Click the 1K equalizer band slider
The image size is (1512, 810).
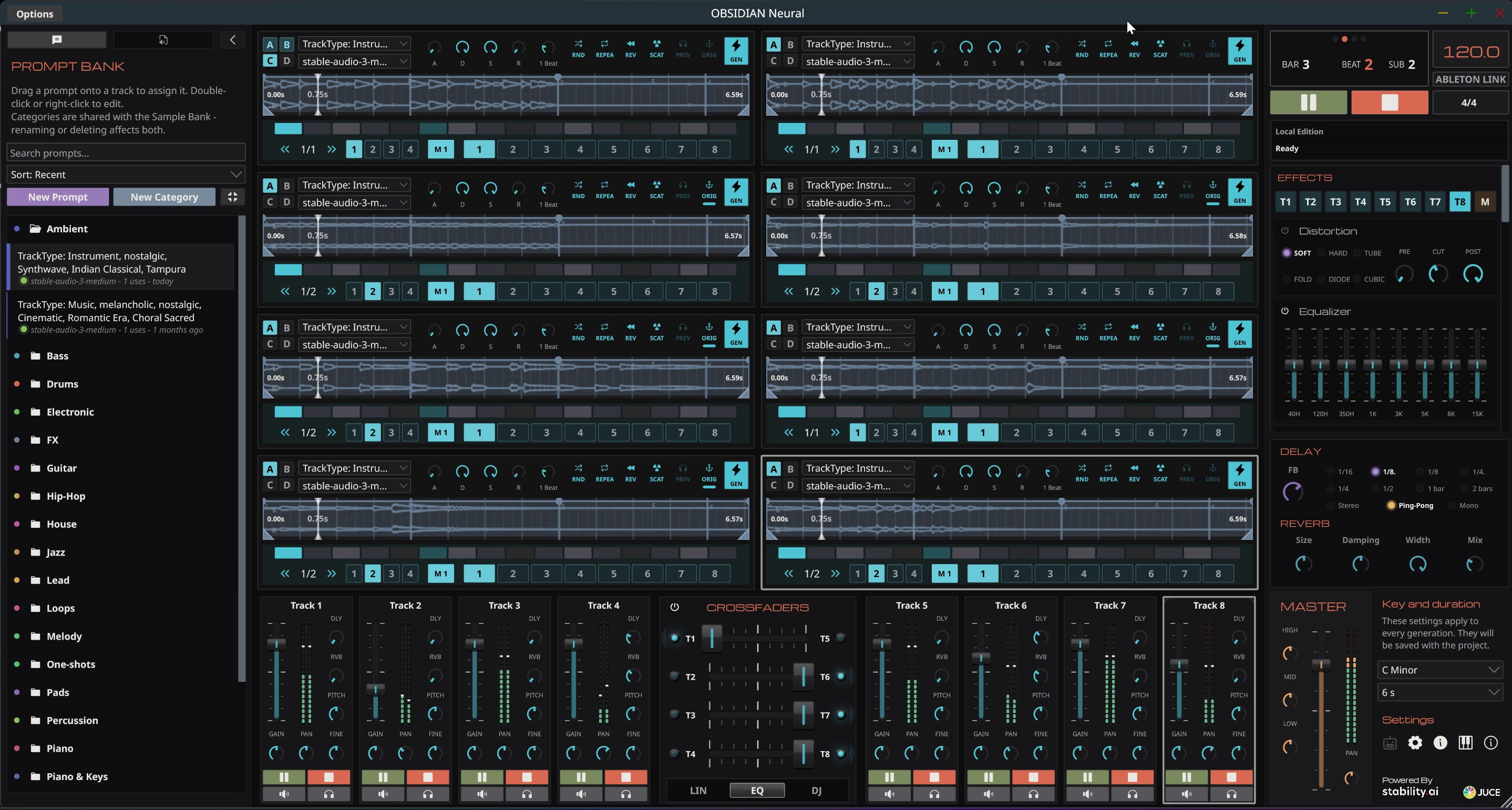coord(1372,364)
